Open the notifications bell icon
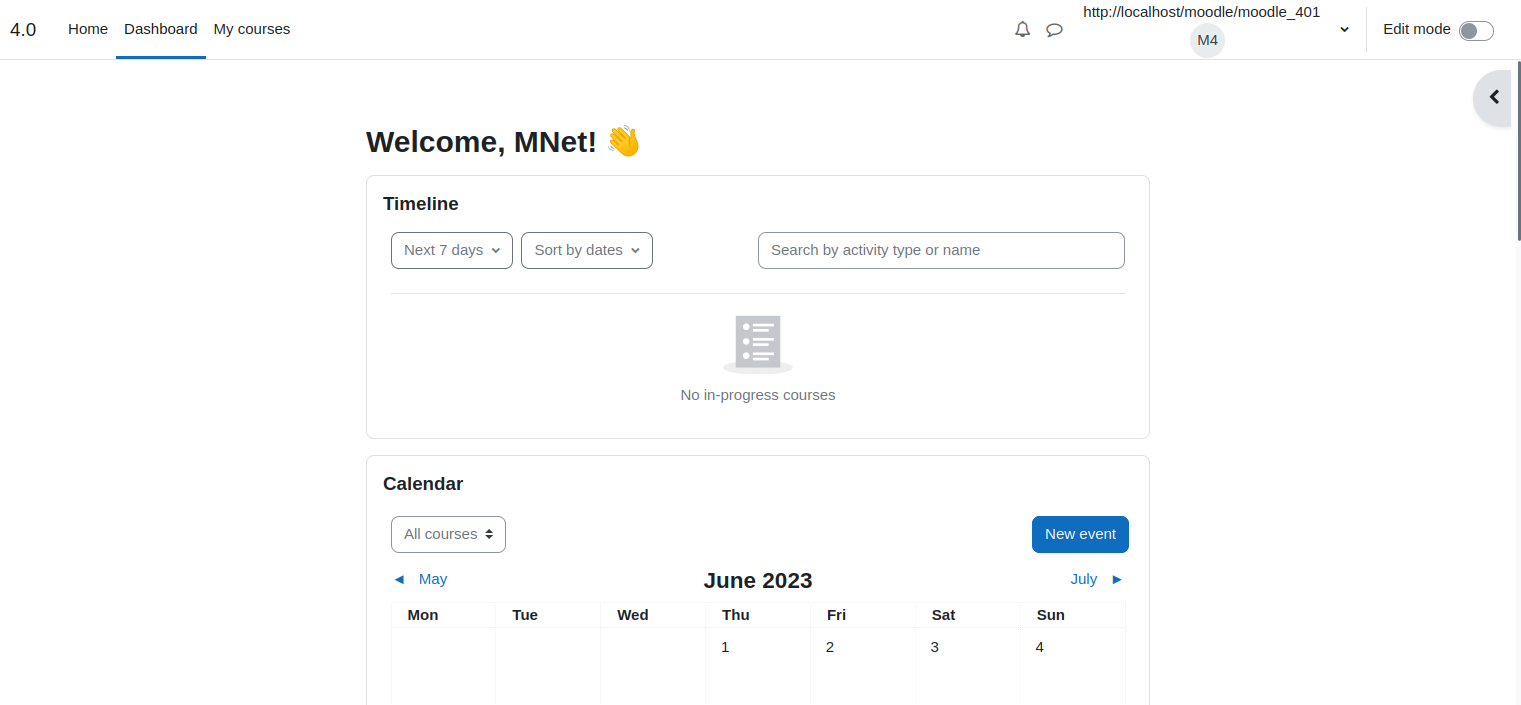This screenshot has width=1521, height=705. (x=1022, y=30)
